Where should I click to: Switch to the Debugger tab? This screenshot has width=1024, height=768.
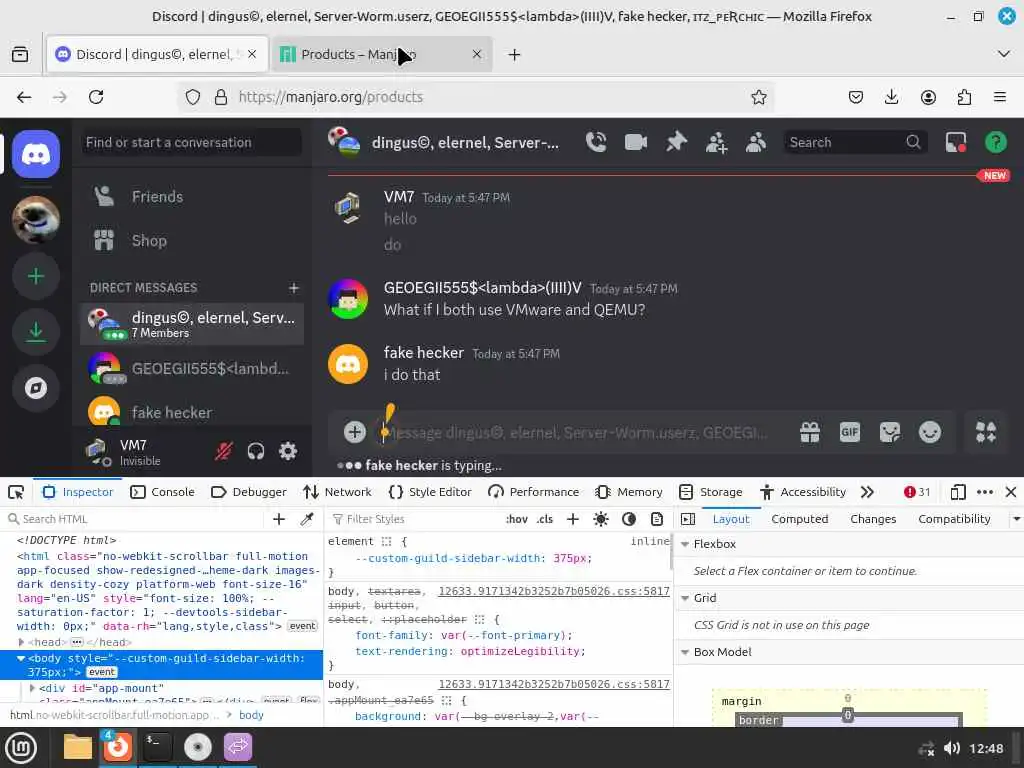click(x=249, y=492)
